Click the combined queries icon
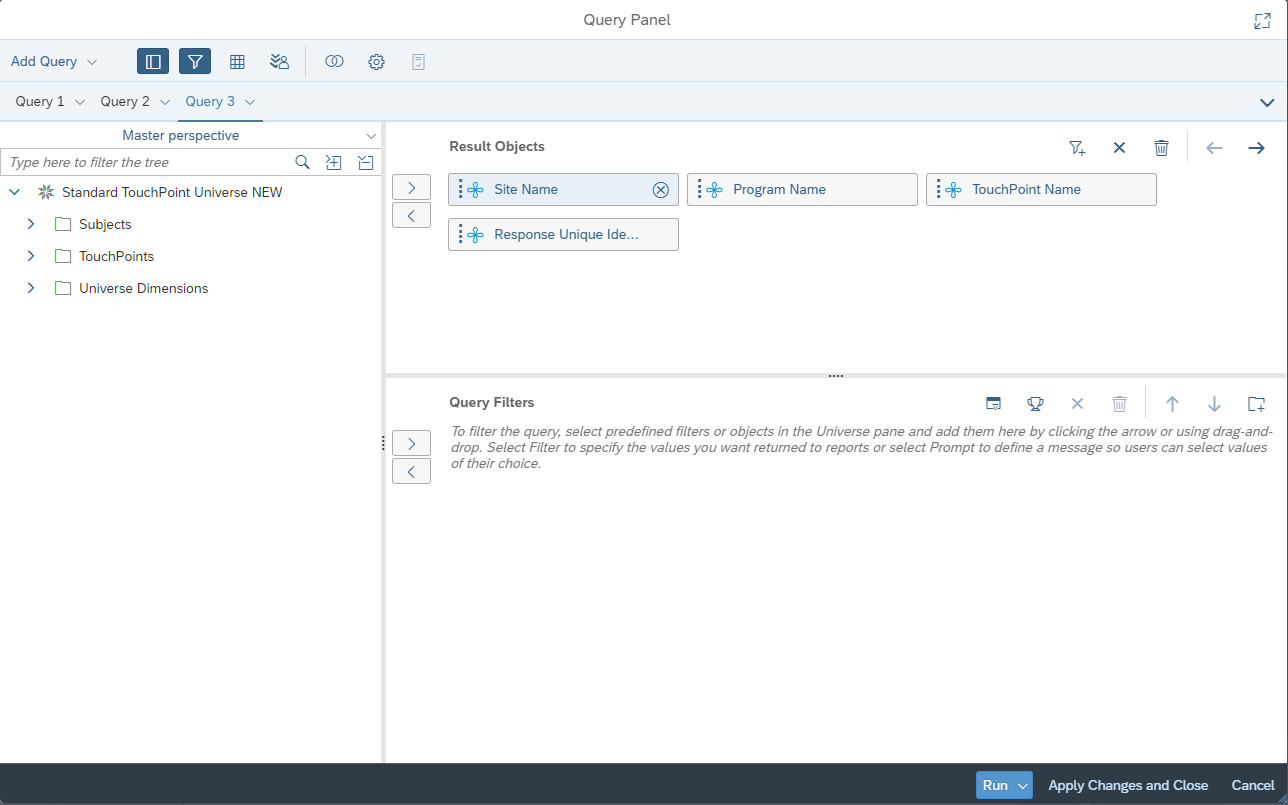The height and width of the screenshot is (805, 1288). click(334, 61)
